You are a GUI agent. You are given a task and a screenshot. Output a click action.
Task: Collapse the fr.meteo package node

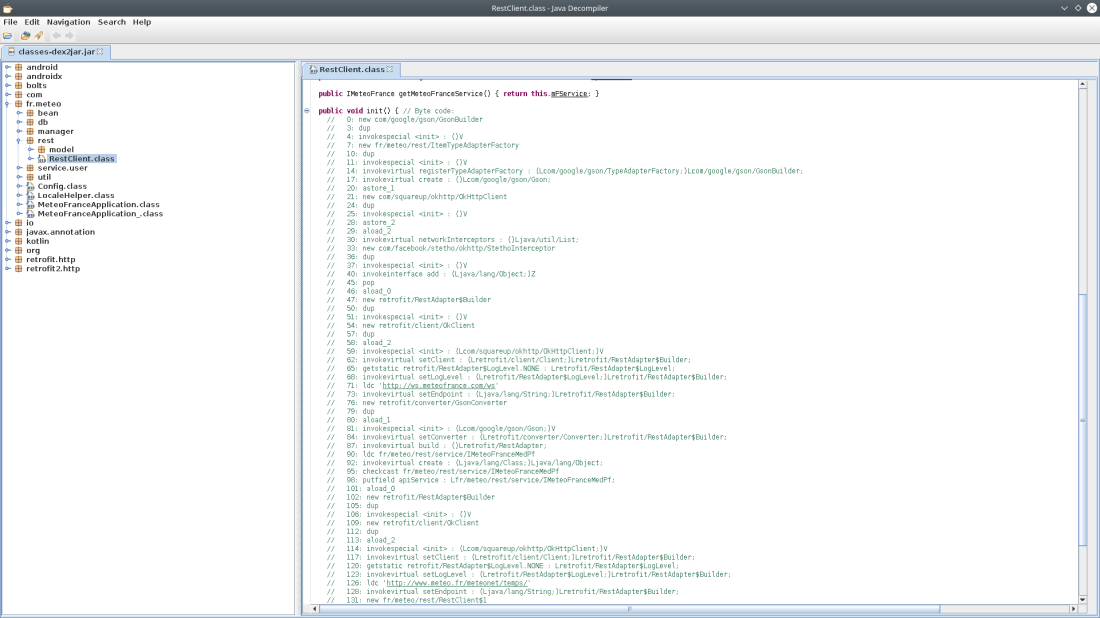[7, 104]
